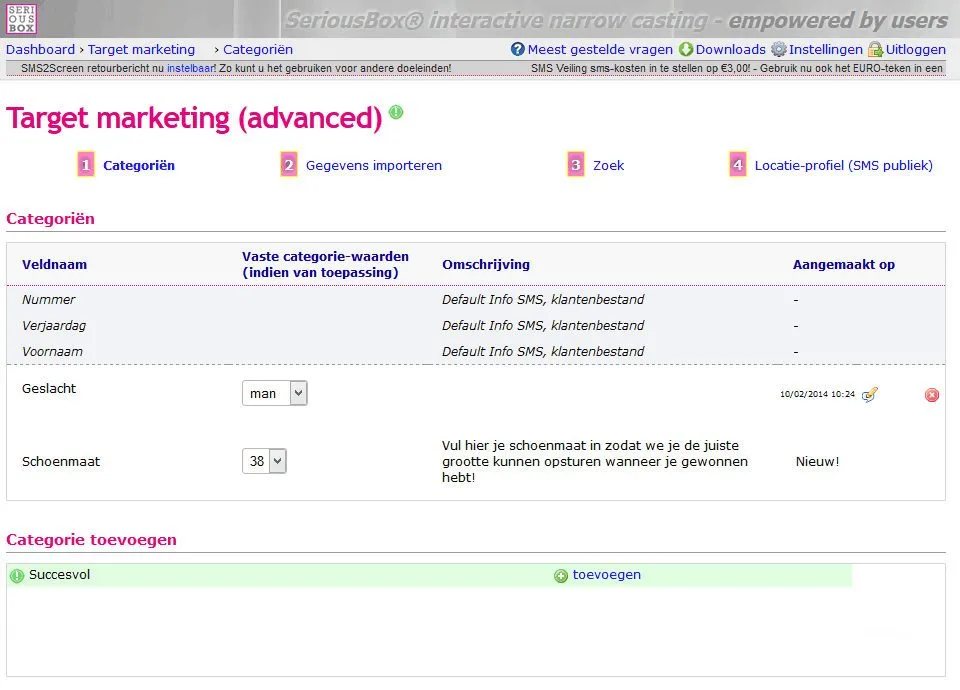960x690 pixels.
Task: Click the Schoenmaat field name
Action: click(x=61, y=462)
